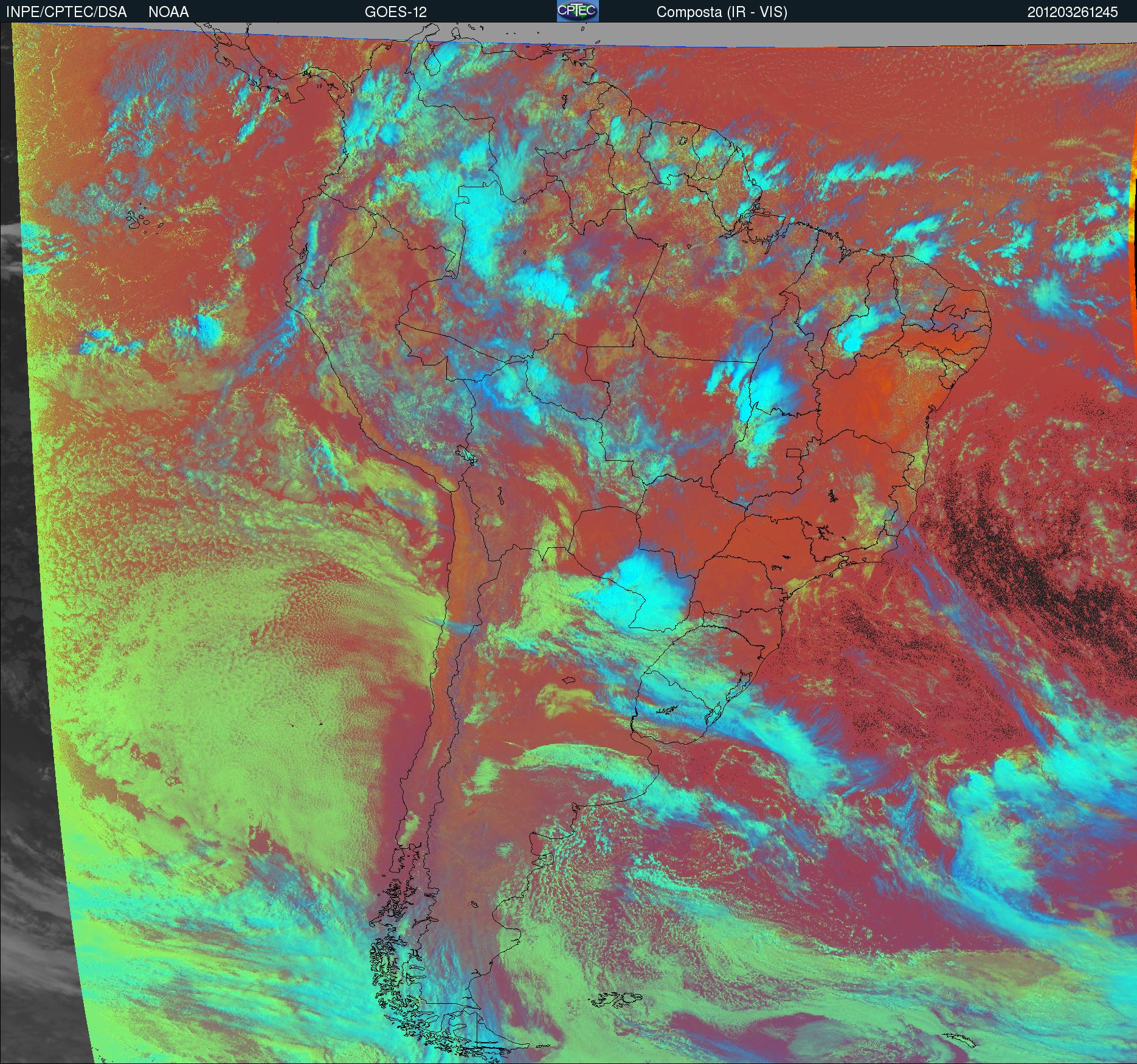The width and height of the screenshot is (1137, 1064).
Task: Select the "GOES-12" satellite label
Action: [396, 12]
